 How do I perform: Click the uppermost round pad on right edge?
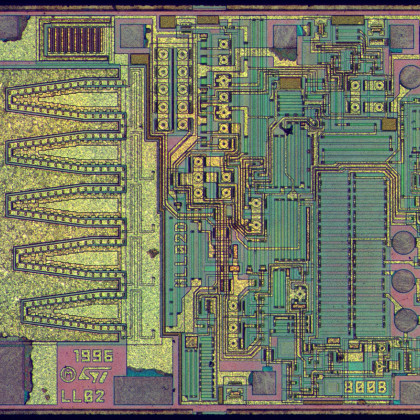pyautogui.click(x=410, y=77)
